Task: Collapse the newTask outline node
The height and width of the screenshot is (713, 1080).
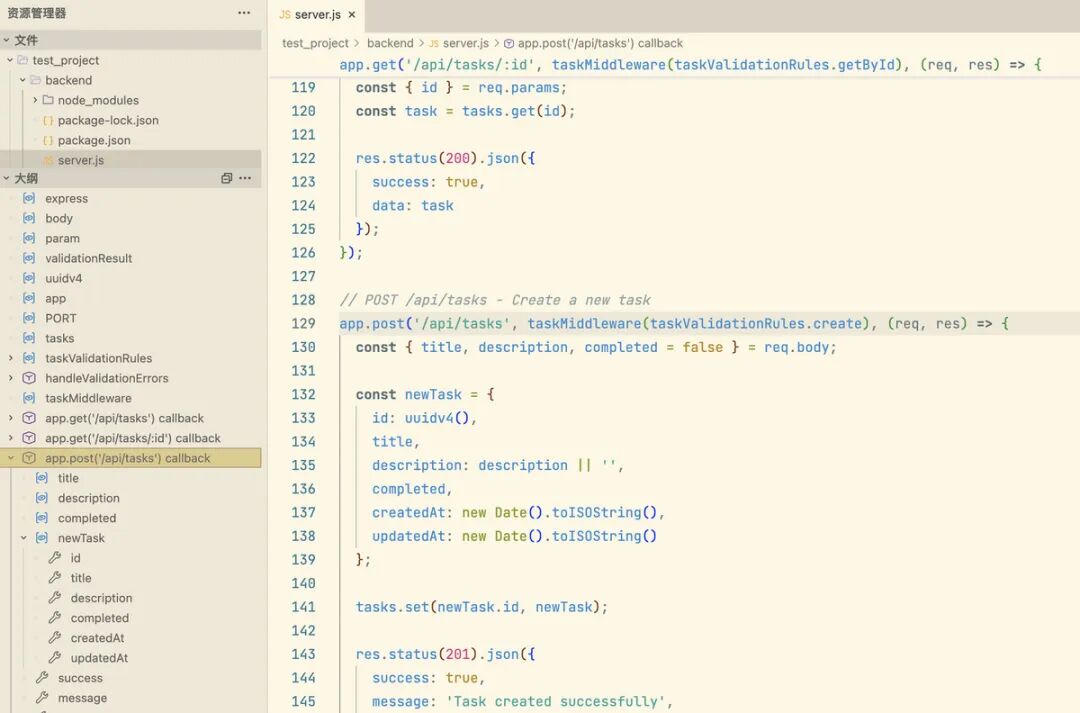Action: pos(24,538)
